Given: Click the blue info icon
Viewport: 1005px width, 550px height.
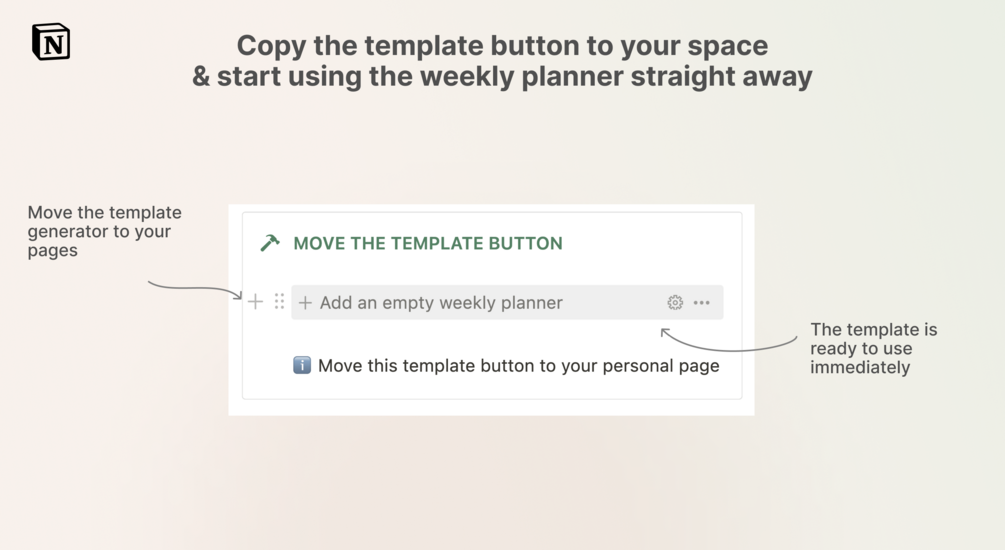Looking at the screenshot, I should pos(302,365).
